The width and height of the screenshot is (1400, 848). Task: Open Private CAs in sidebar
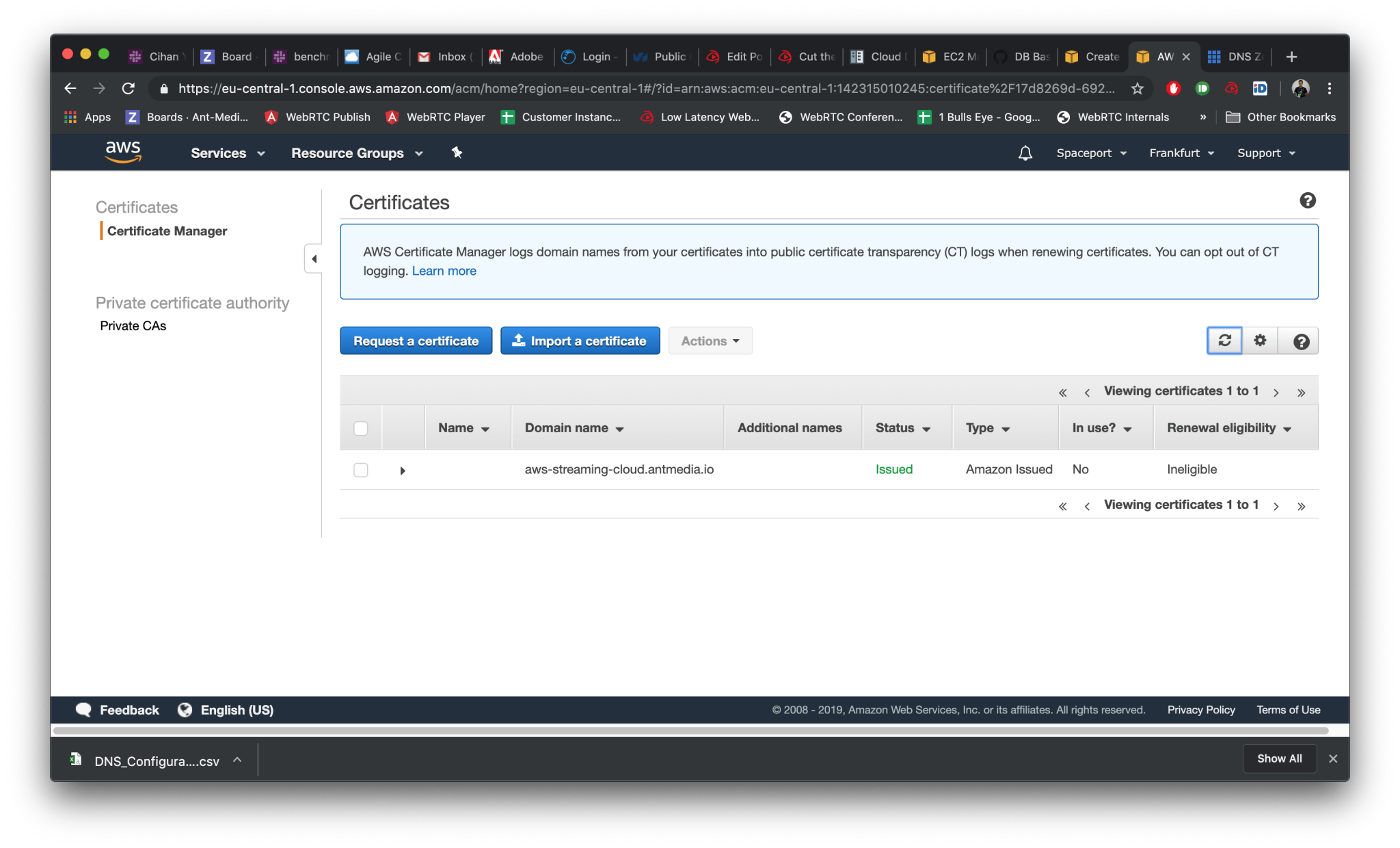pos(133,326)
